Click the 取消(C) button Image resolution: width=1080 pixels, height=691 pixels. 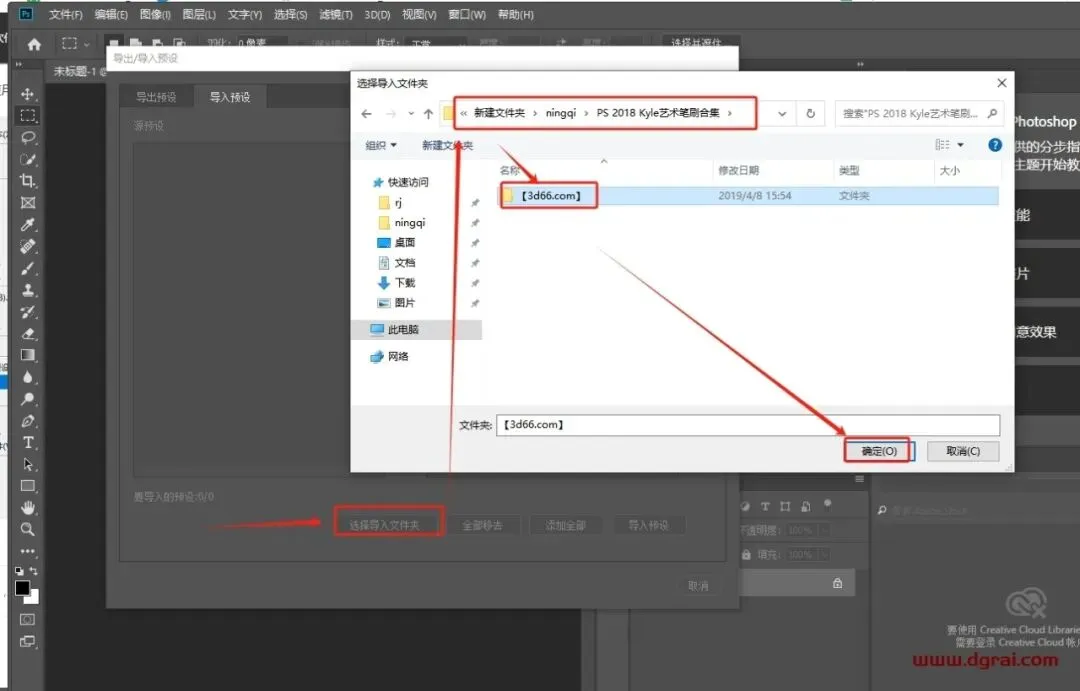[x=963, y=451]
